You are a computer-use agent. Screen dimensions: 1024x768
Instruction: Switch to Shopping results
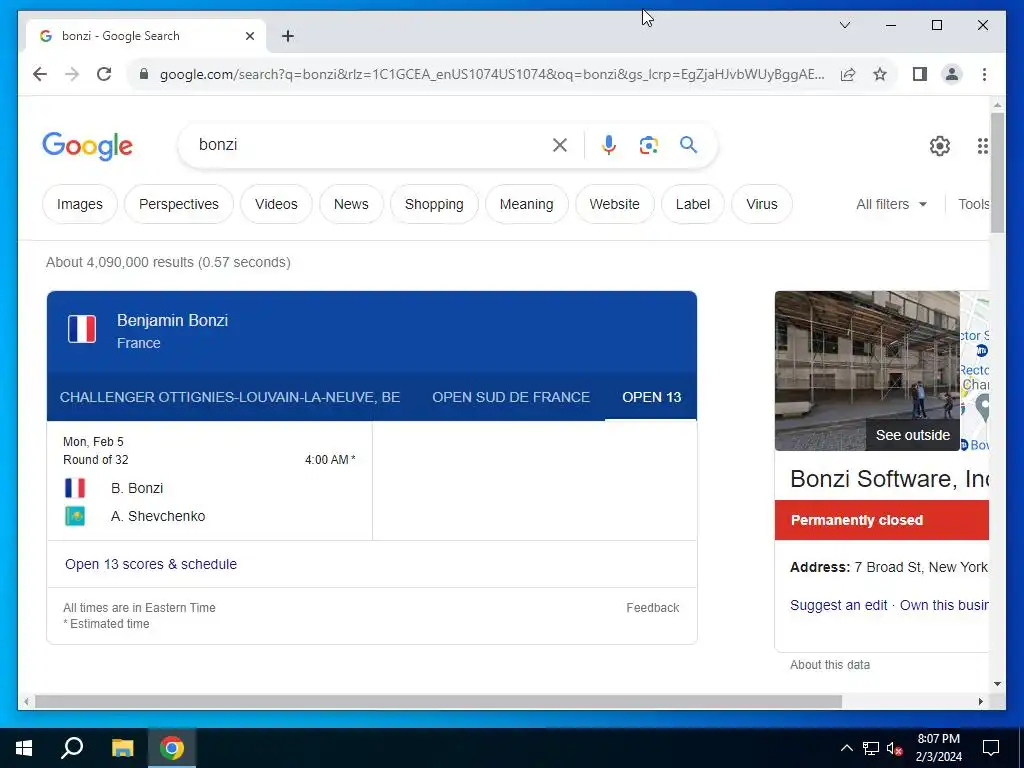pyautogui.click(x=434, y=204)
